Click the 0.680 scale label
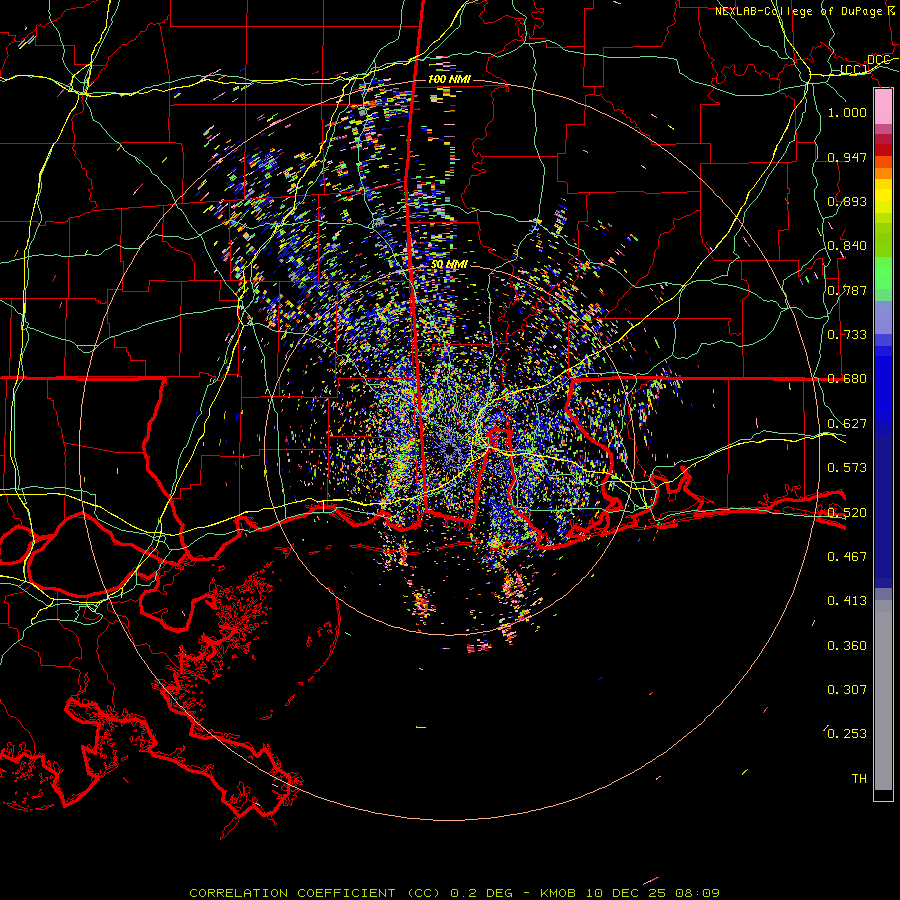 [847, 379]
